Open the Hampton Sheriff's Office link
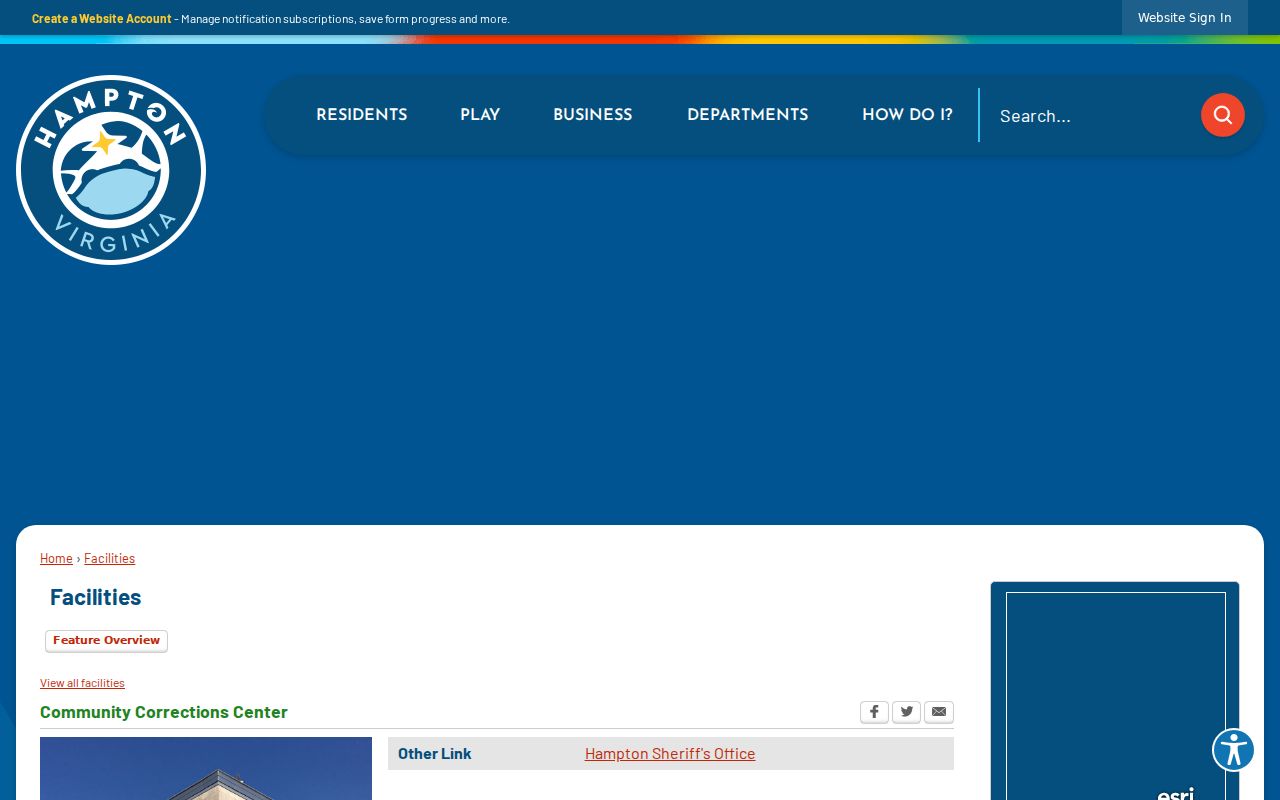Image resolution: width=1280 pixels, height=800 pixels. [x=670, y=753]
